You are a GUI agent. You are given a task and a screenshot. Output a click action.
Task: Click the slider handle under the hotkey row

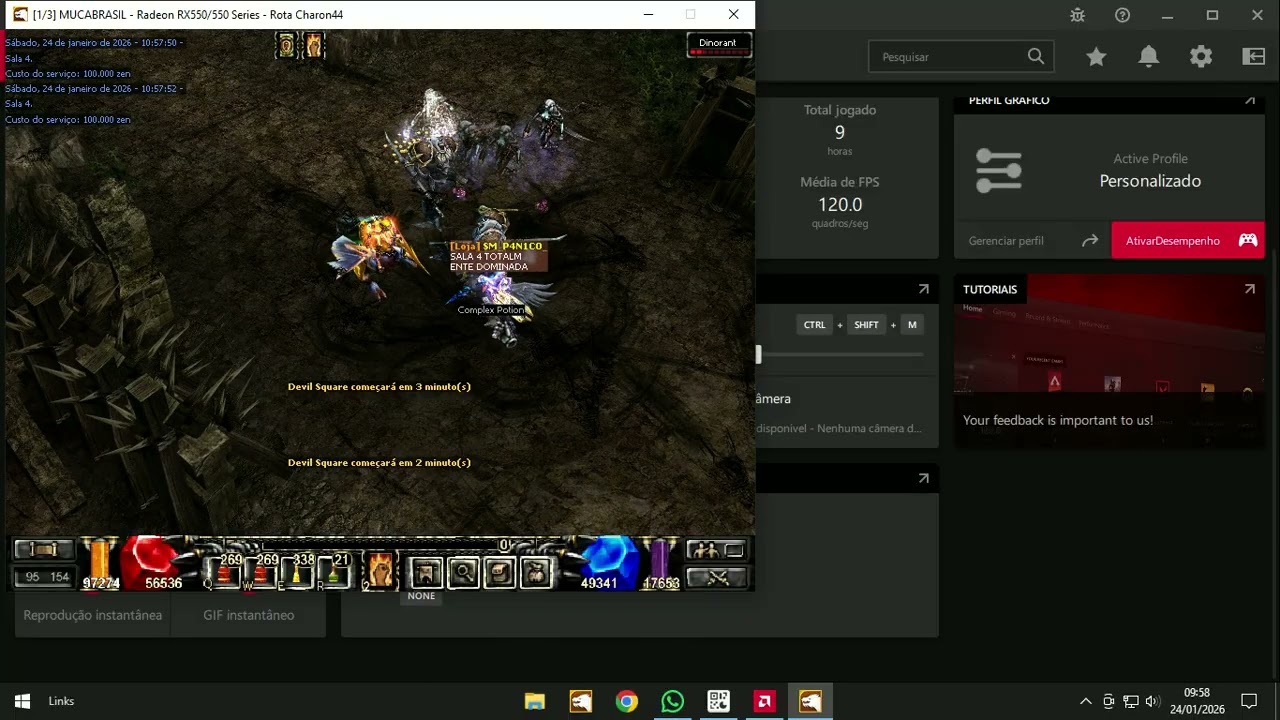point(758,354)
